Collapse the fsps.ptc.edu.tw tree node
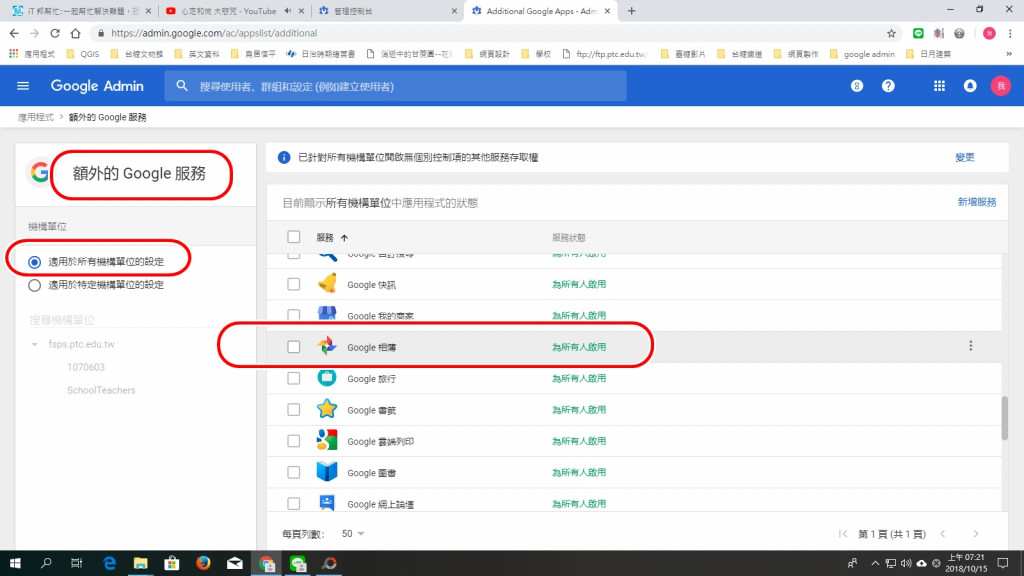Screen dimensions: 1024x576 pos(35,344)
